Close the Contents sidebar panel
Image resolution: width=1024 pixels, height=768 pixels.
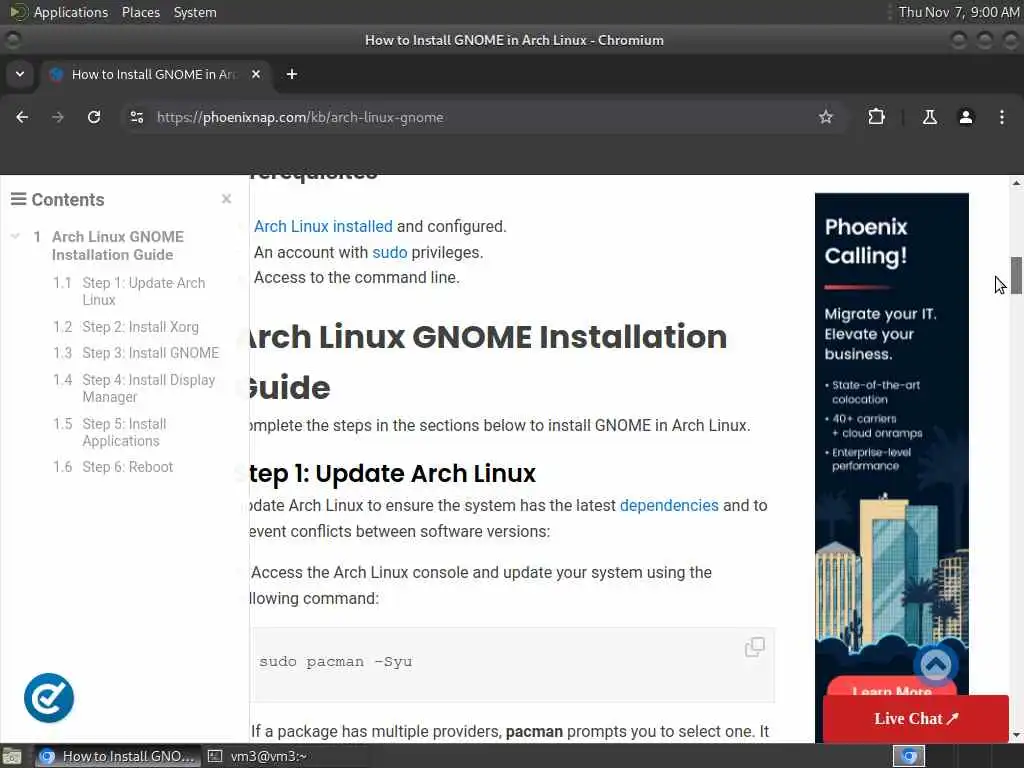(226, 199)
